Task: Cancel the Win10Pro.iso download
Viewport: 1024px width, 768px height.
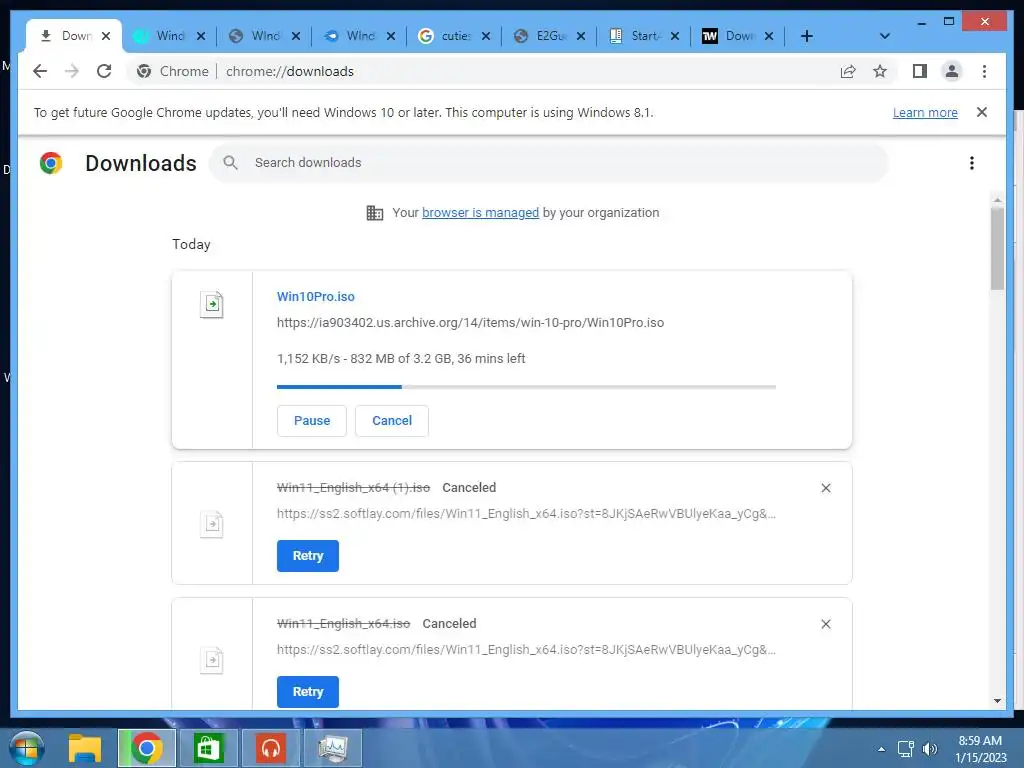Action: coord(392,421)
